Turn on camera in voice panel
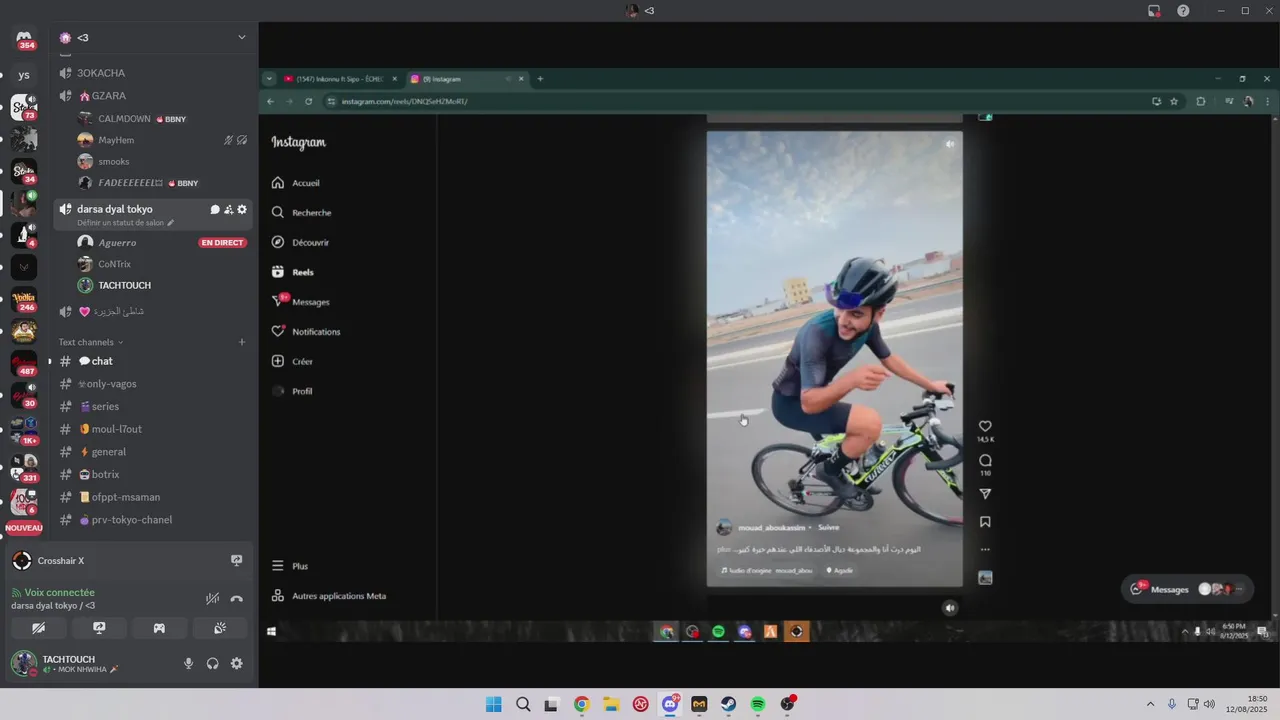The height and width of the screenshot is (720, 1280). point(38,628)
